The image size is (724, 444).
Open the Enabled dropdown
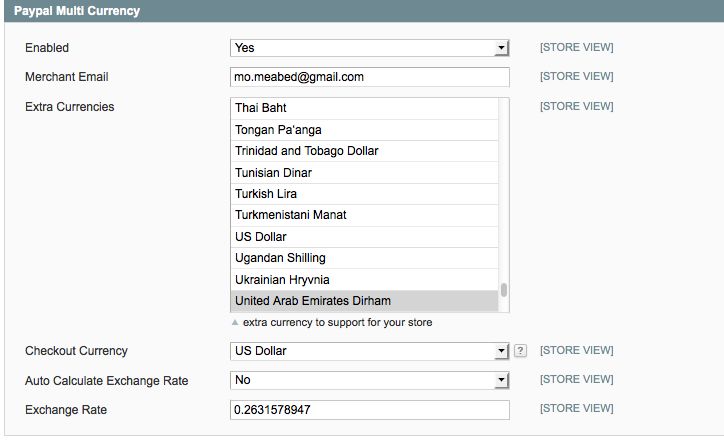click(x=369, y=48)
